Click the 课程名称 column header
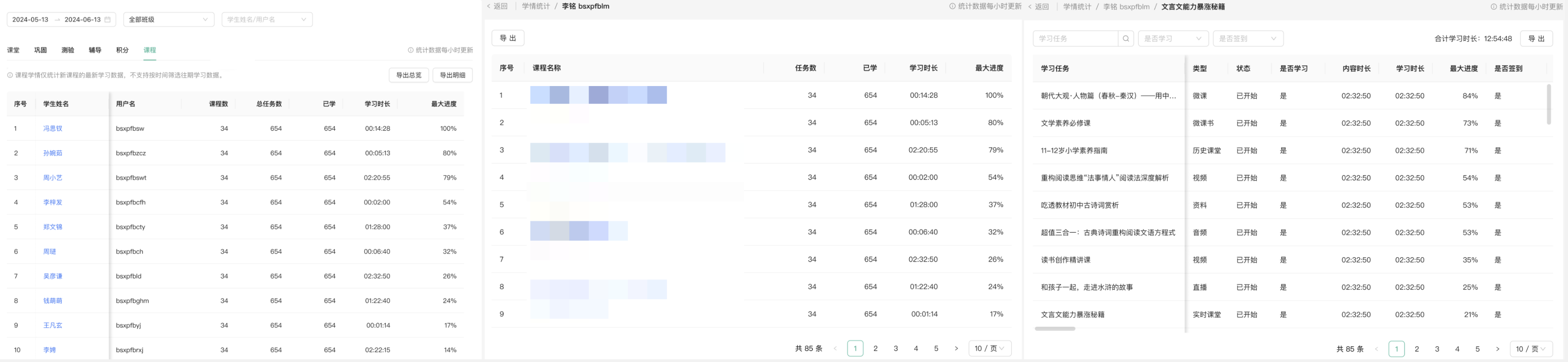This screenshot has height=362, width=1568. [547, 68]
